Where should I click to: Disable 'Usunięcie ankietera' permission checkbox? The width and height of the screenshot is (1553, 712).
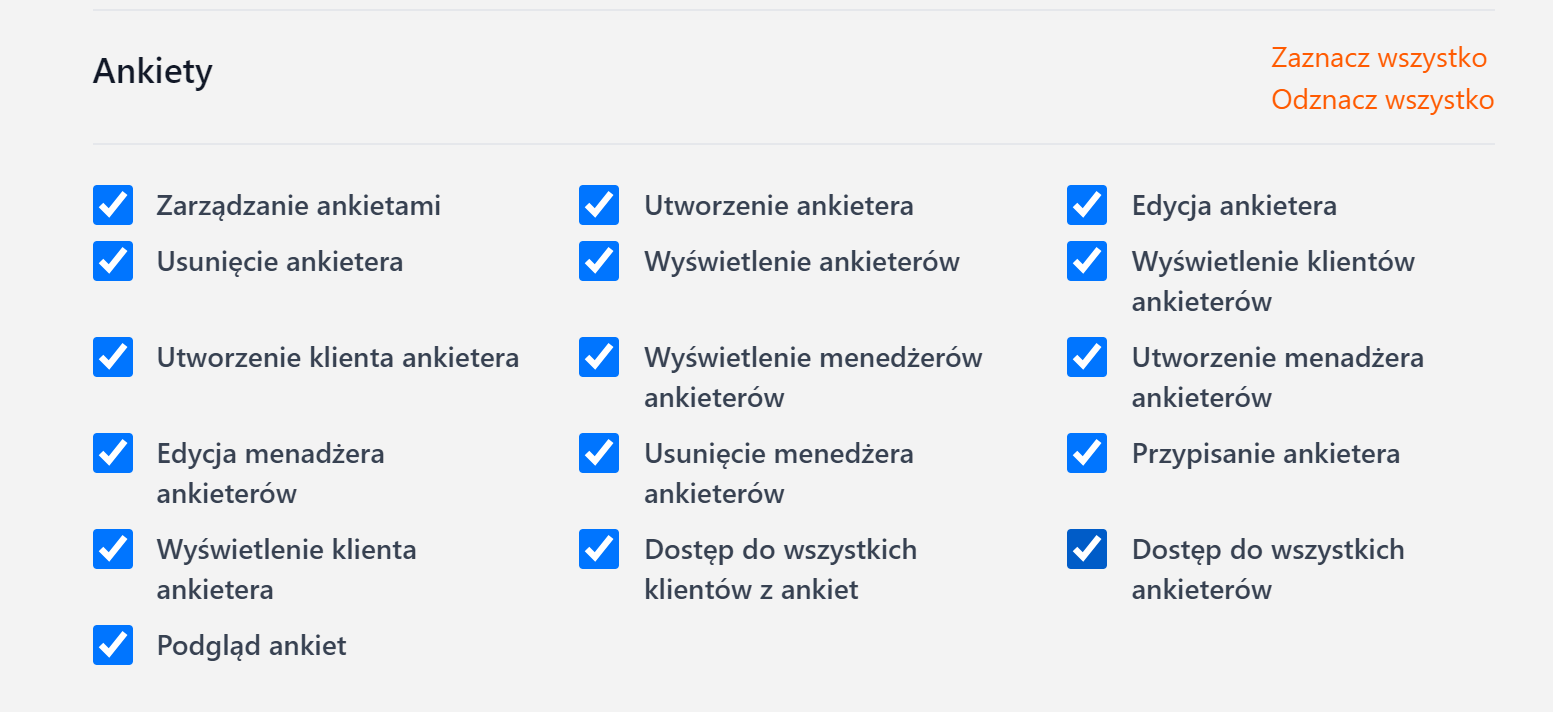(113, 261)
